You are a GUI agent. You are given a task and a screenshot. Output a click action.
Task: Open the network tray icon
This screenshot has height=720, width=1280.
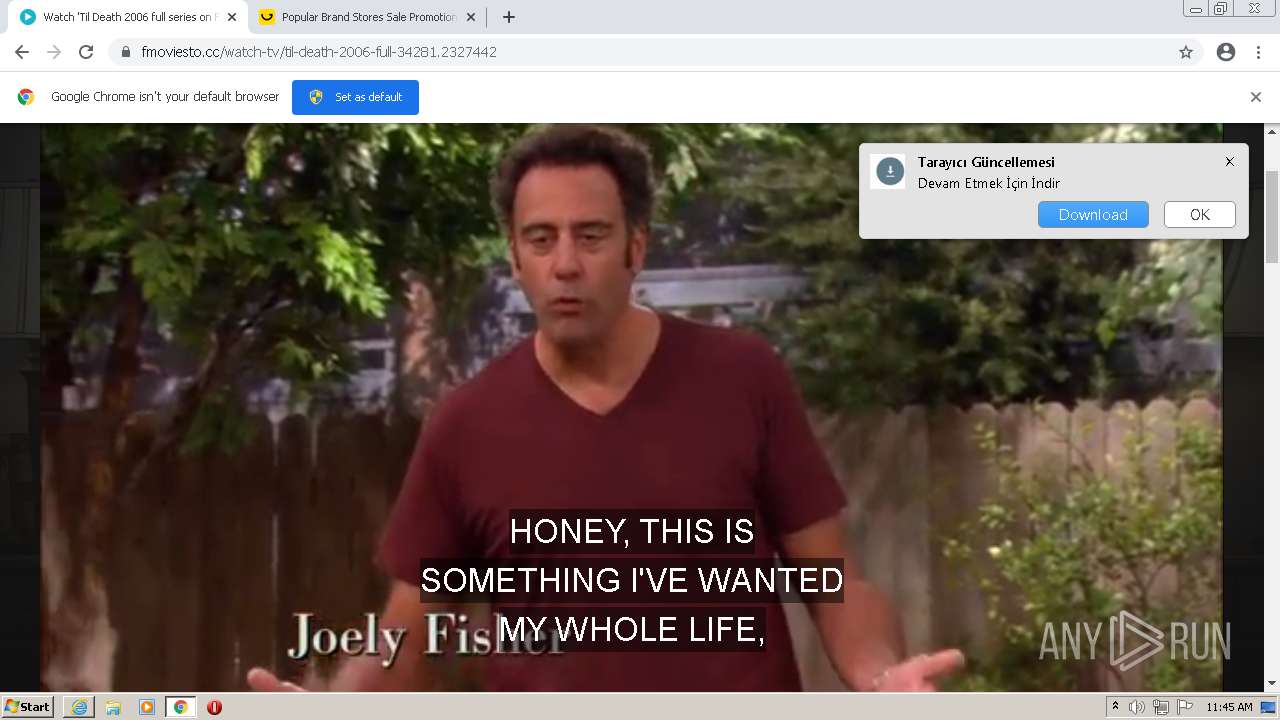1161,707
